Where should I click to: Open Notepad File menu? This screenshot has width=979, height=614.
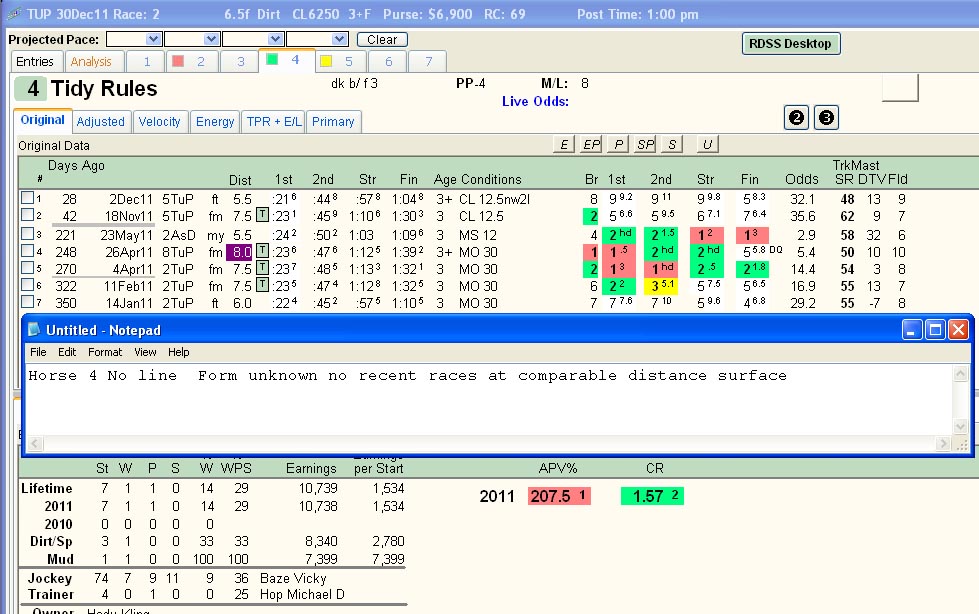pyautogui.click(x=38, y=352)
